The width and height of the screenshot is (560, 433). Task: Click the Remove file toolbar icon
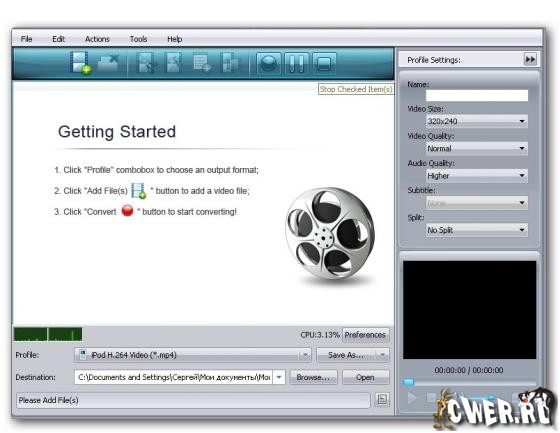click(x=108, y=63)
